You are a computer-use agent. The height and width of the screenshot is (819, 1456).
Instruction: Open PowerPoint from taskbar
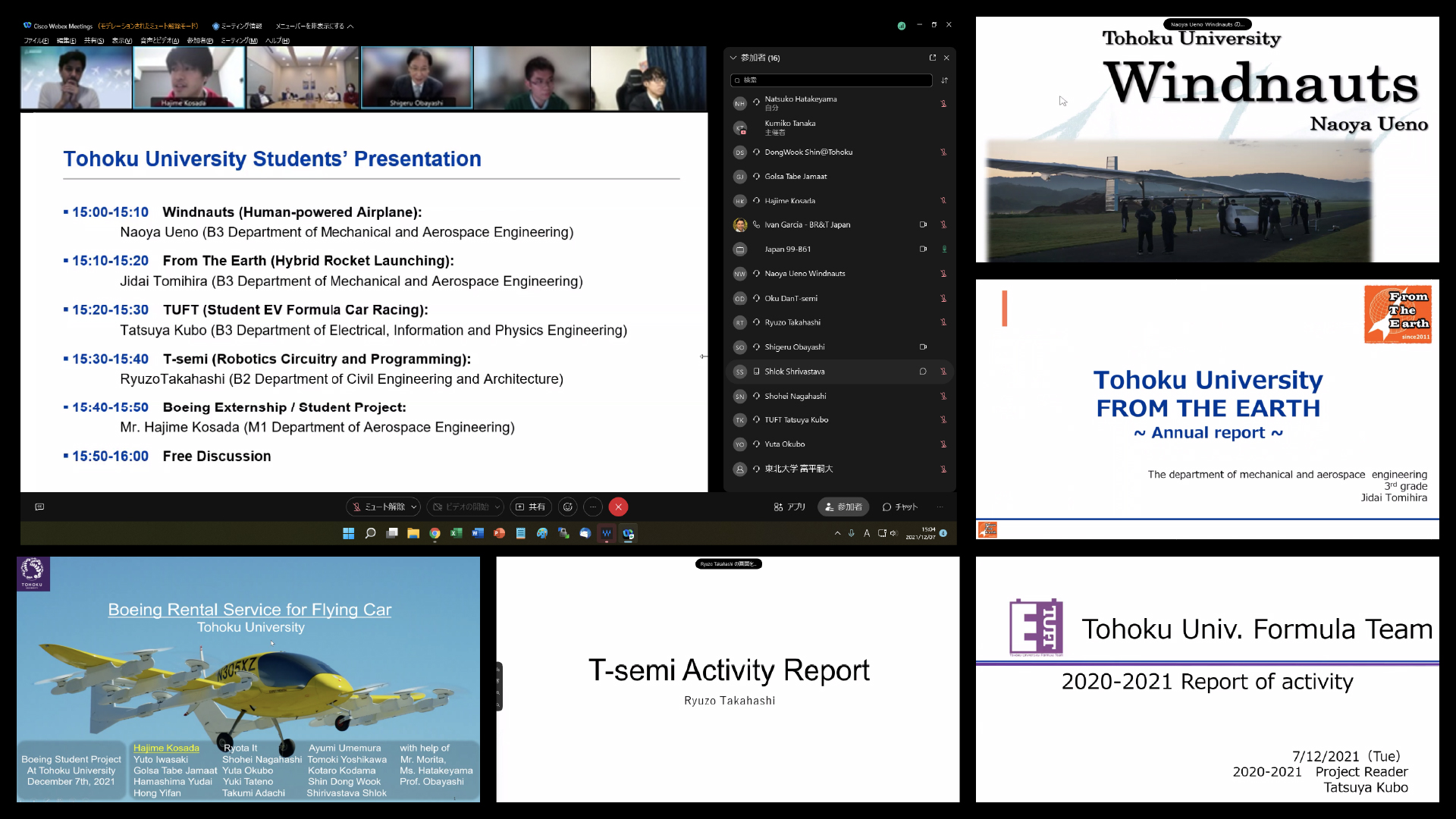coord(499,533)
